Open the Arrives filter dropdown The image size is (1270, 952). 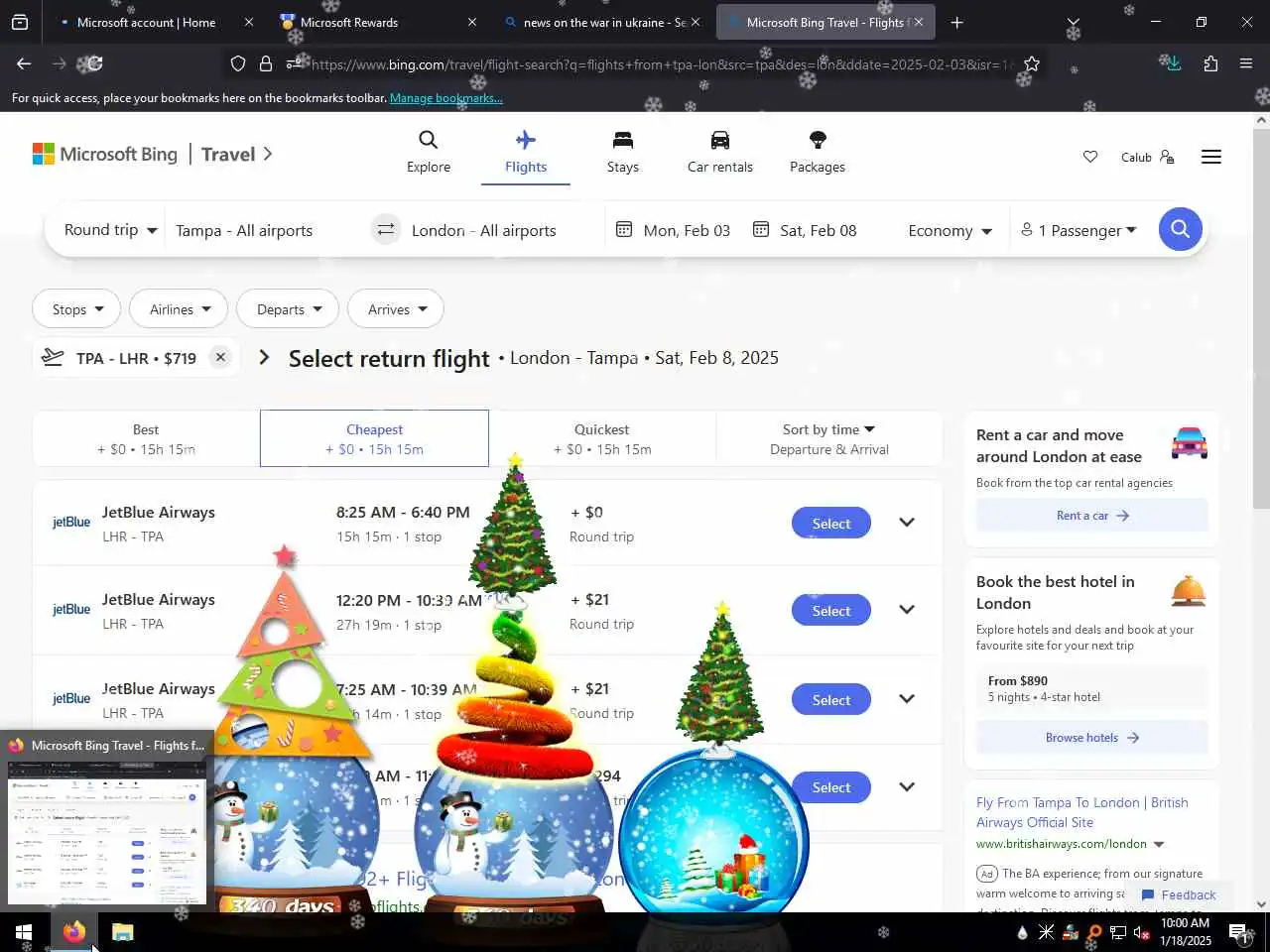point(396,309)
